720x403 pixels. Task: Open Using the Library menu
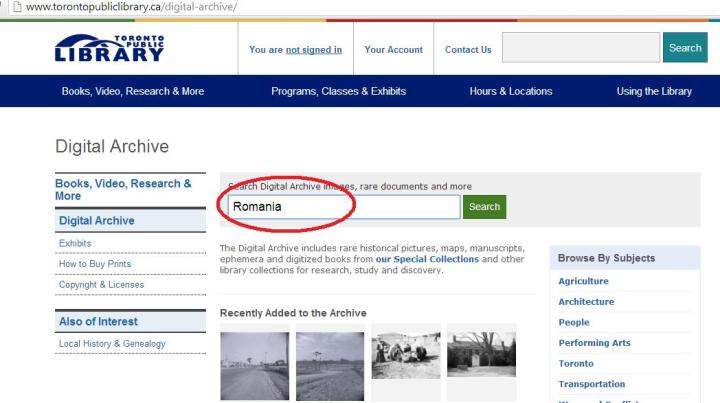pyautogui.click(x=654, y=91)
